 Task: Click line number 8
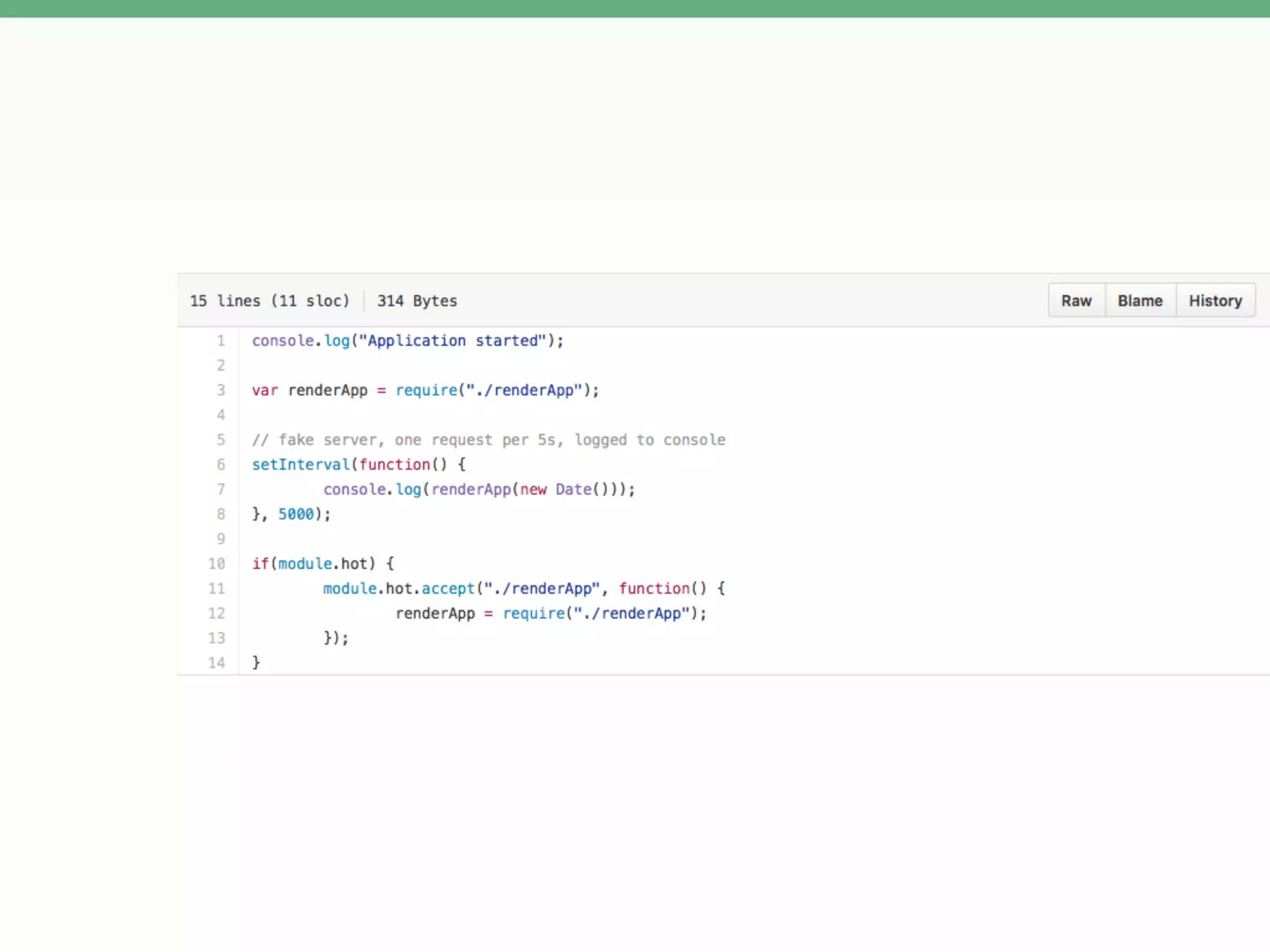(221, 514)
